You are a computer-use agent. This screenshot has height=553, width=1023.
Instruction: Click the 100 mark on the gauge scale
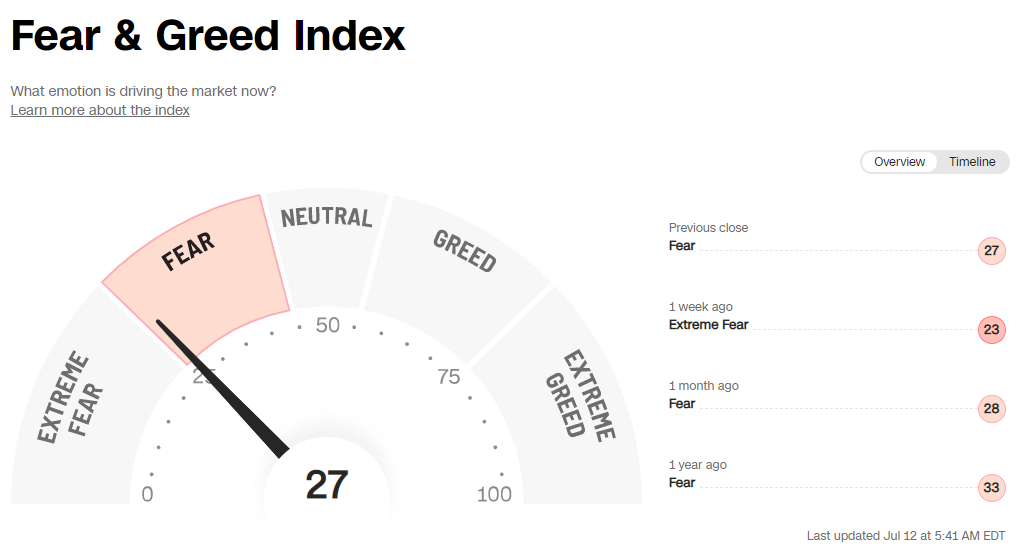click(x=494, y=494)
